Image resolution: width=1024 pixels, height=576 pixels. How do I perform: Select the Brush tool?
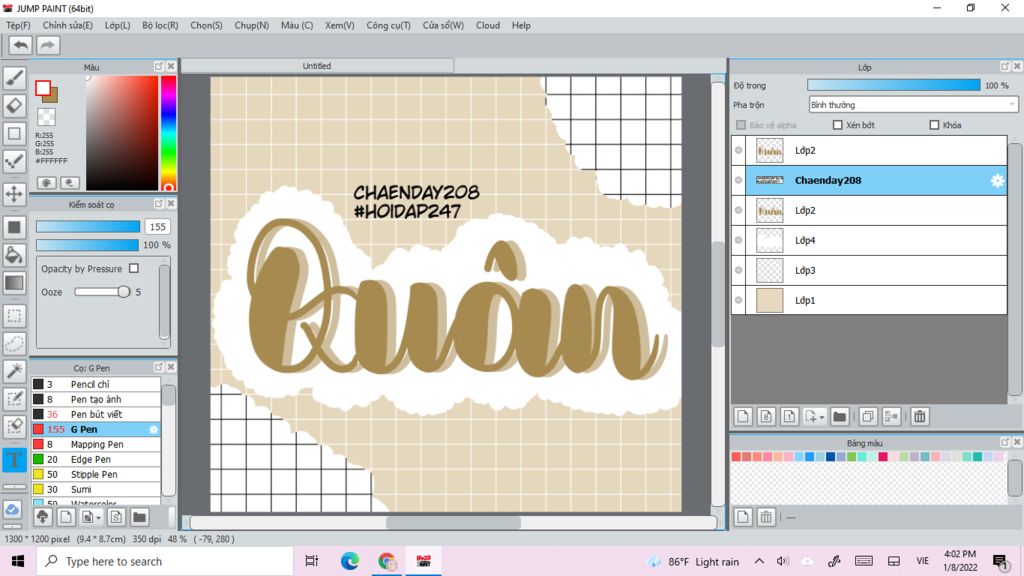[14, 78]
